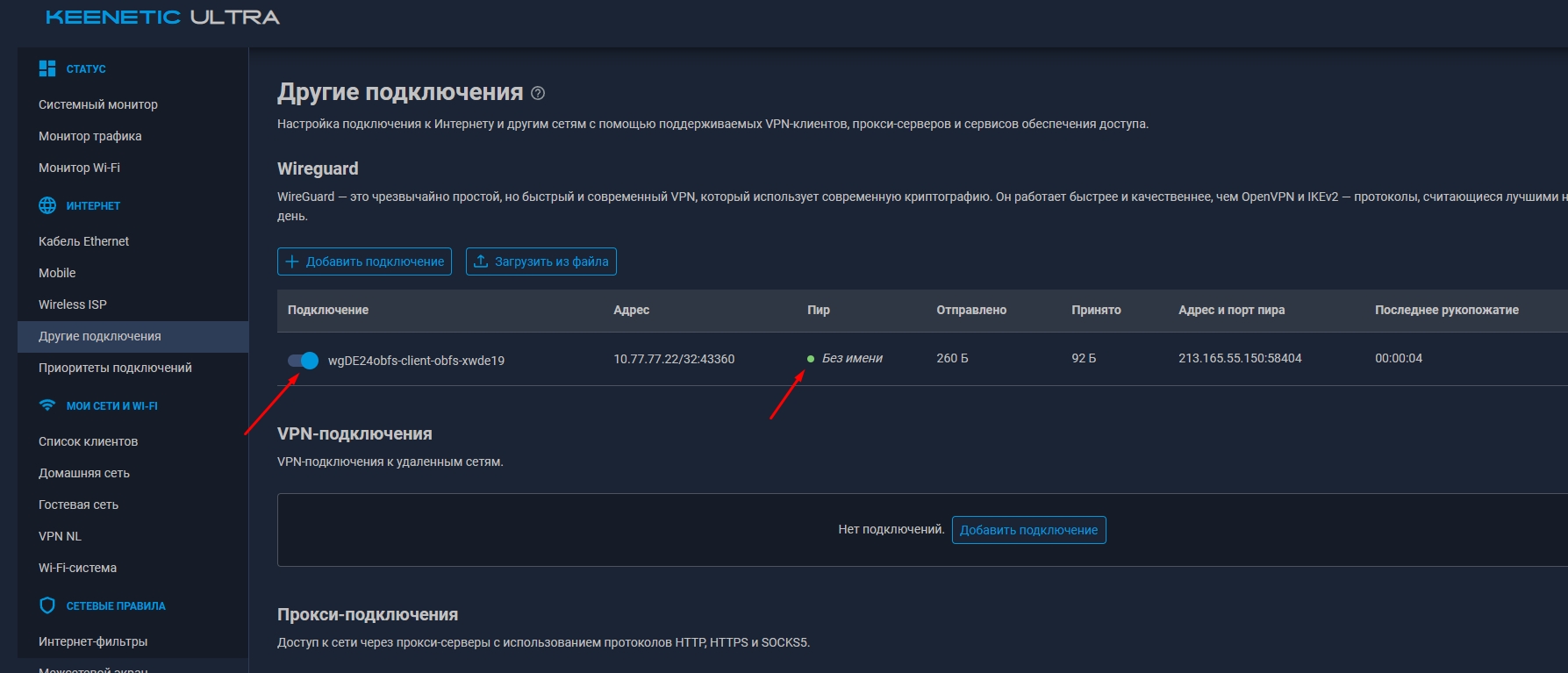Screen dimensions: 1568x673
Task: Select Другие подключения in sidebar
Action: click(133, 336)
